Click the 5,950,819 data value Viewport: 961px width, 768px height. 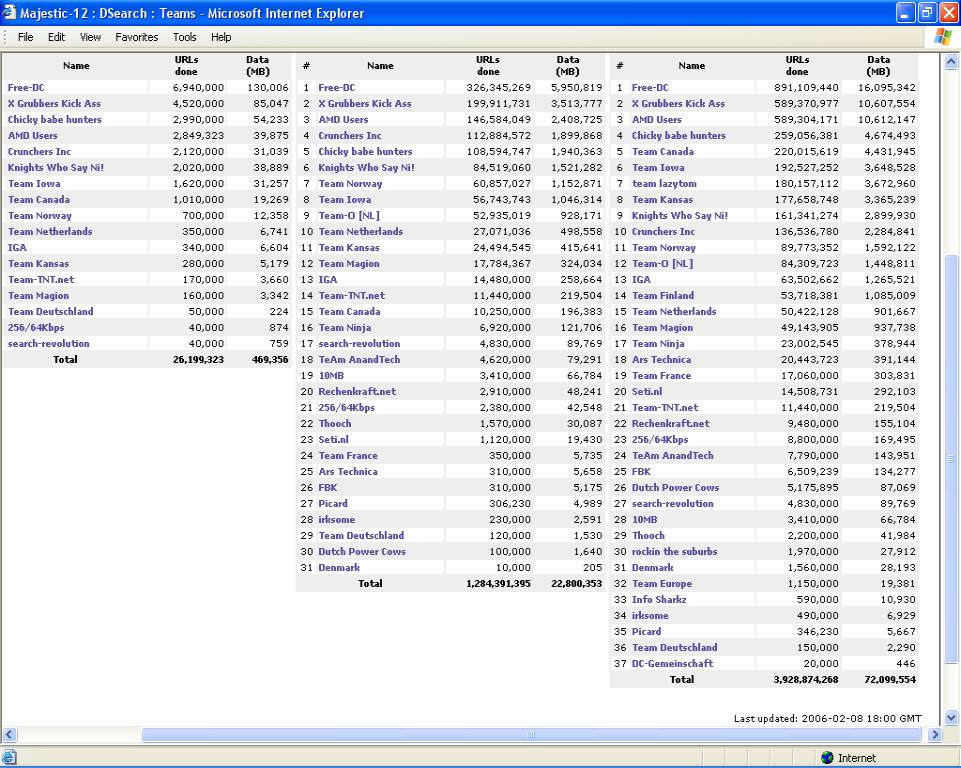(577, 88)
